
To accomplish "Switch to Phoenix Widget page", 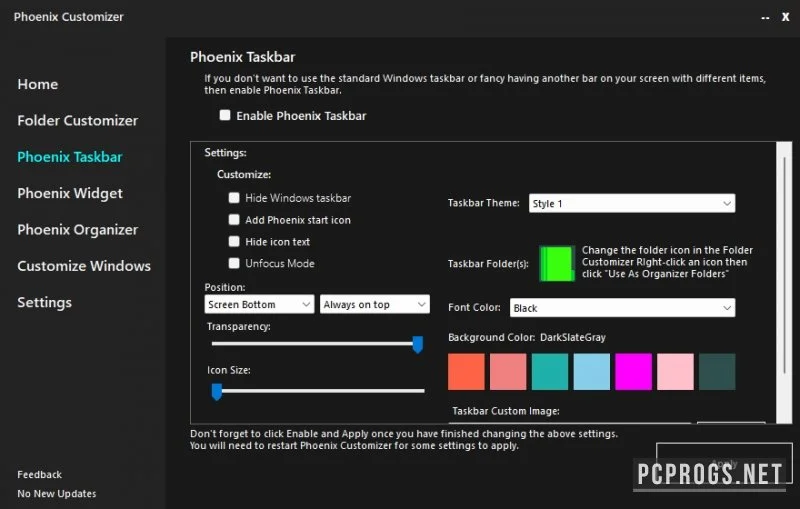I will click(x=70, y=193).
